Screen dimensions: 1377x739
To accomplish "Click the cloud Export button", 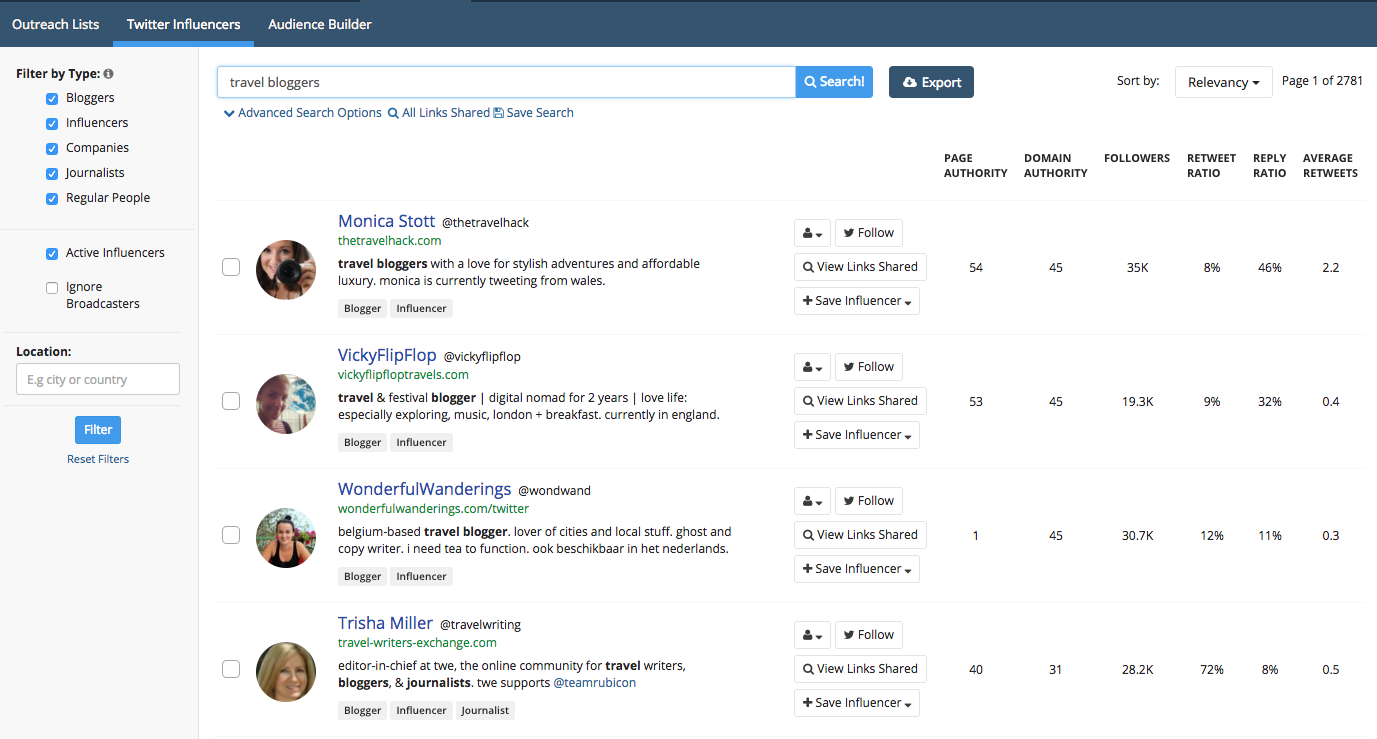I will tap(931, 82).
